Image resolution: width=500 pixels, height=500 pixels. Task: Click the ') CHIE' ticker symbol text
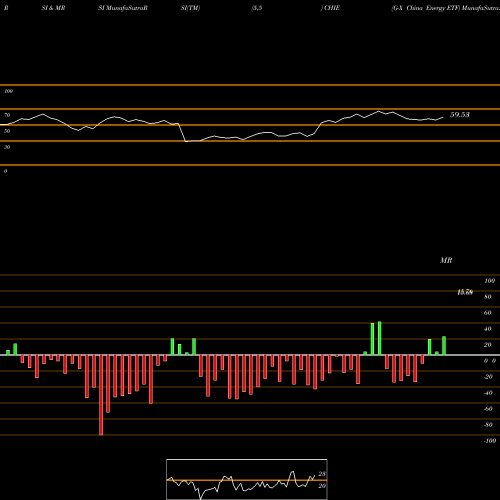point(330,8)
